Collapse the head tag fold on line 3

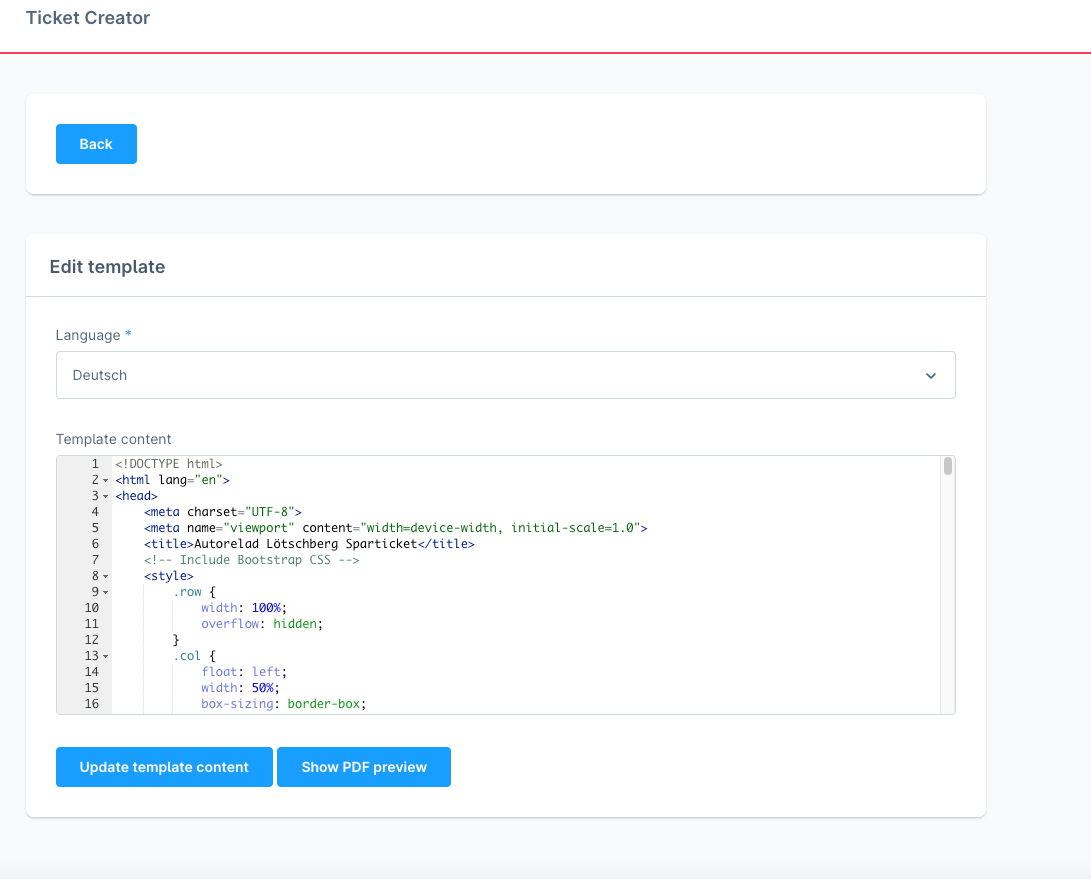(106, 496)
